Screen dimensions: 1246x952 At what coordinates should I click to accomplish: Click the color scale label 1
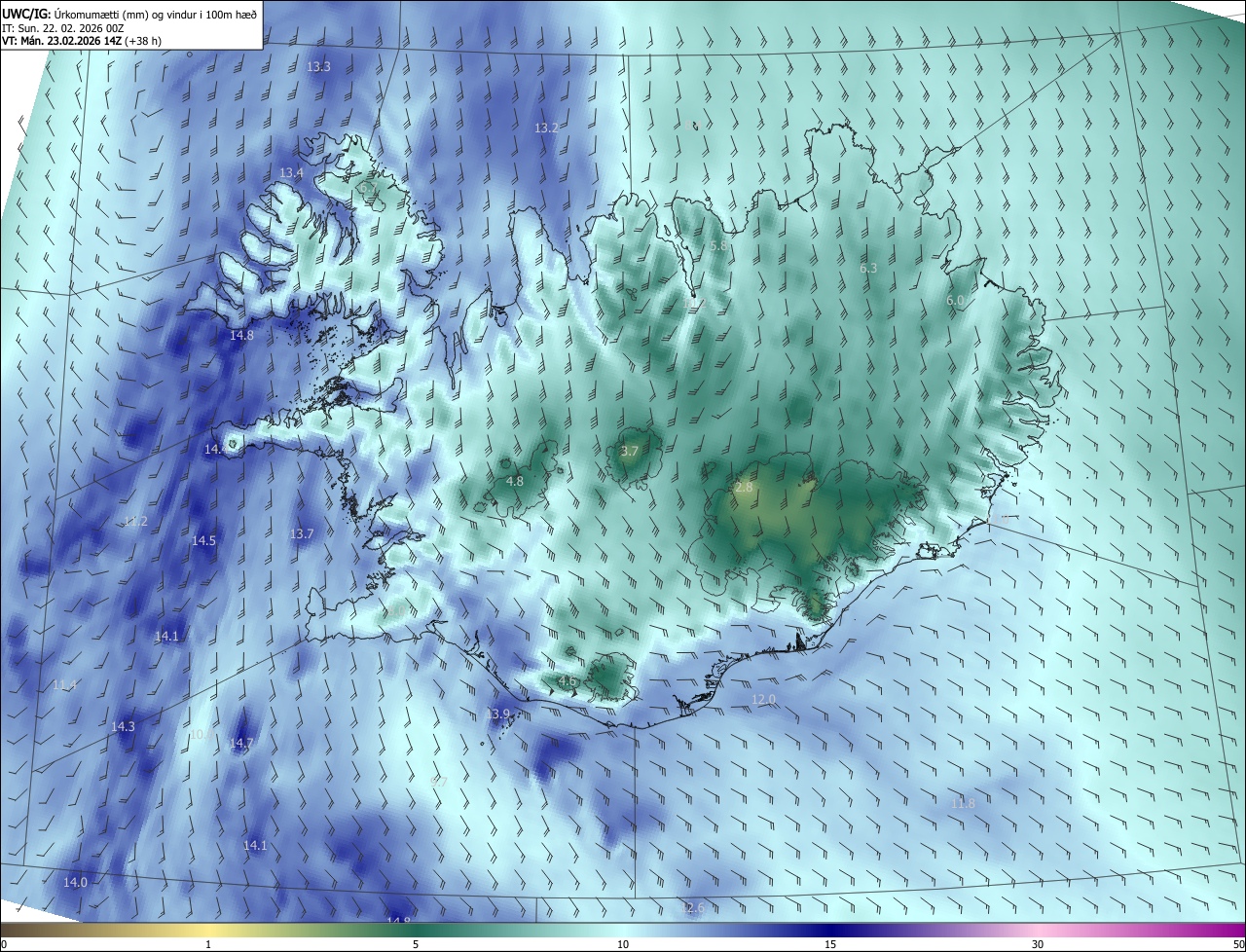coord(208,945)
